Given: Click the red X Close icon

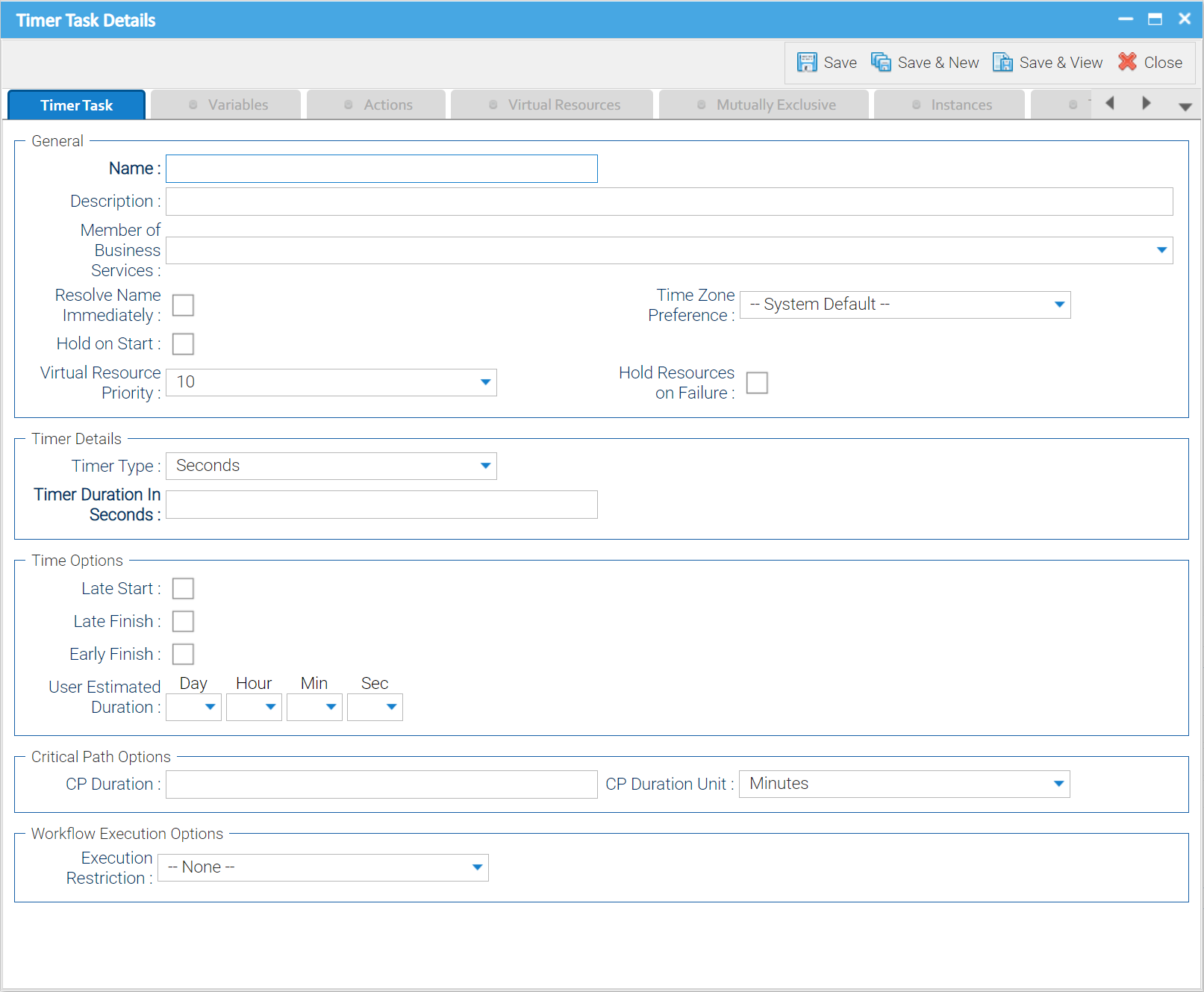Looking at the screenshot, I should tap(1127, 62).
